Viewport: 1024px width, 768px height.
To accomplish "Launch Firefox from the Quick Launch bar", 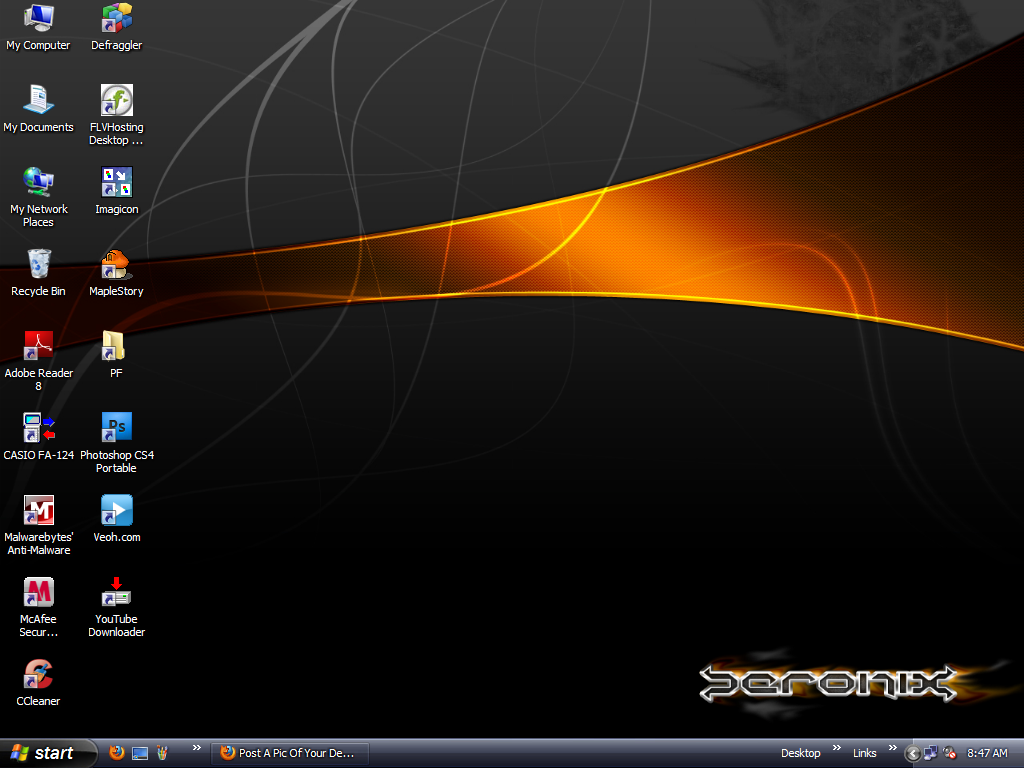I will [116, 752].
